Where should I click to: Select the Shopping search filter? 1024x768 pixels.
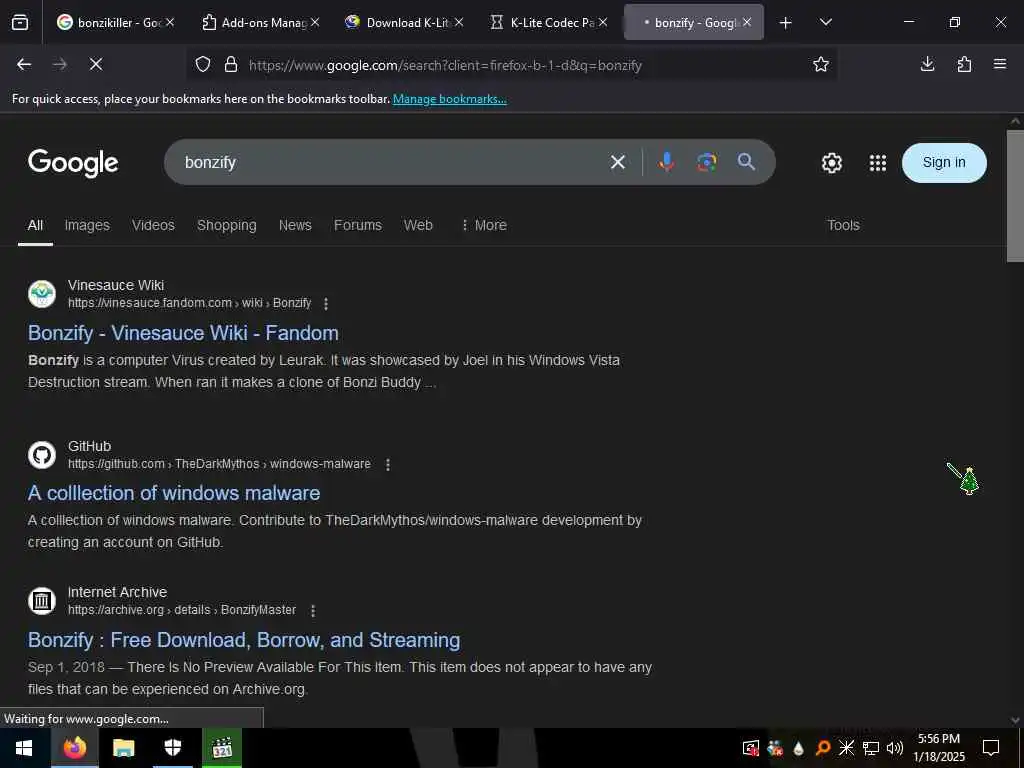227,225
